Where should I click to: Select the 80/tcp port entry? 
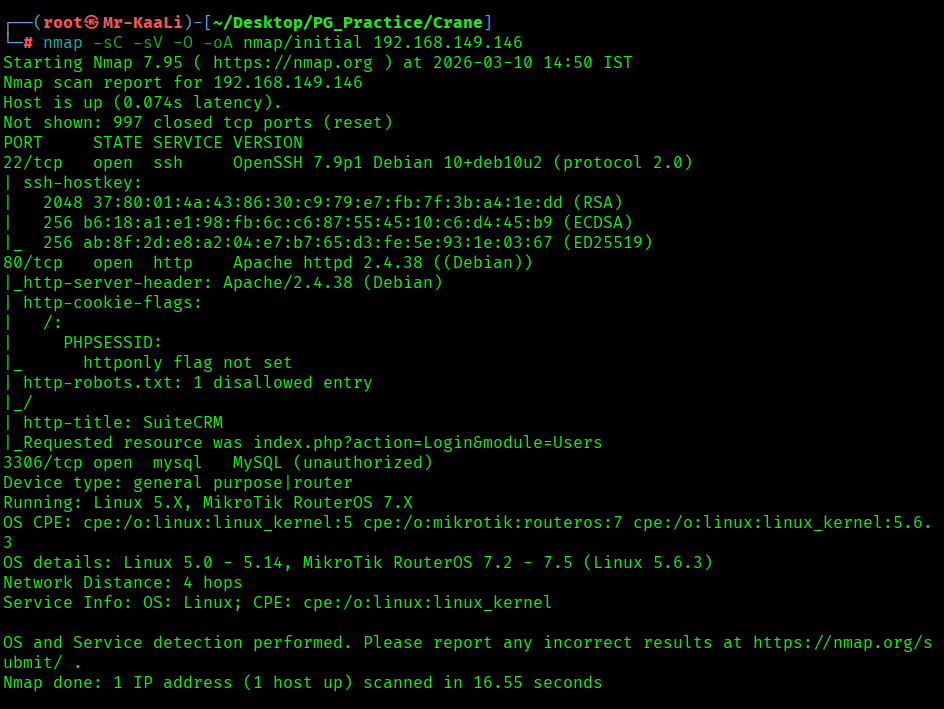37,263
